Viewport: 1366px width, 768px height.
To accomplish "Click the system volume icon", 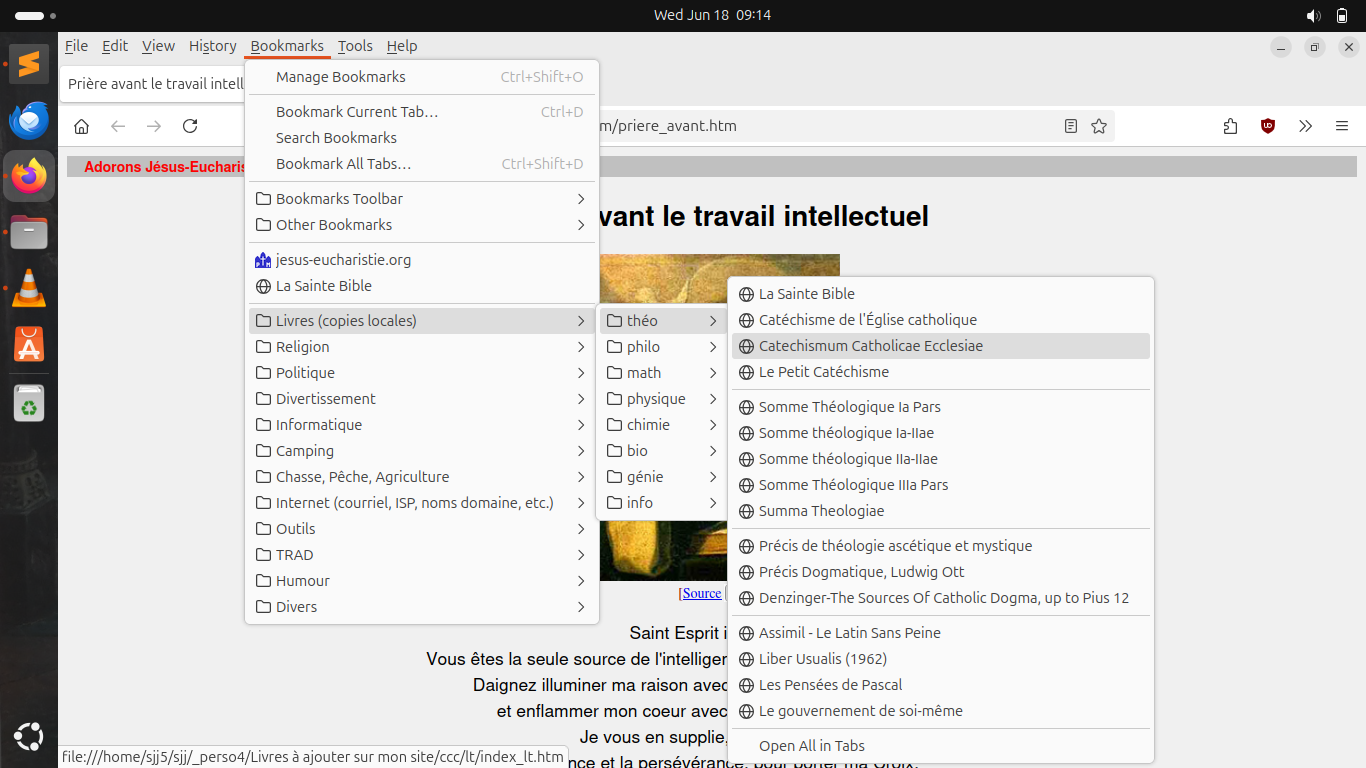I will (x=1313, y=15).
